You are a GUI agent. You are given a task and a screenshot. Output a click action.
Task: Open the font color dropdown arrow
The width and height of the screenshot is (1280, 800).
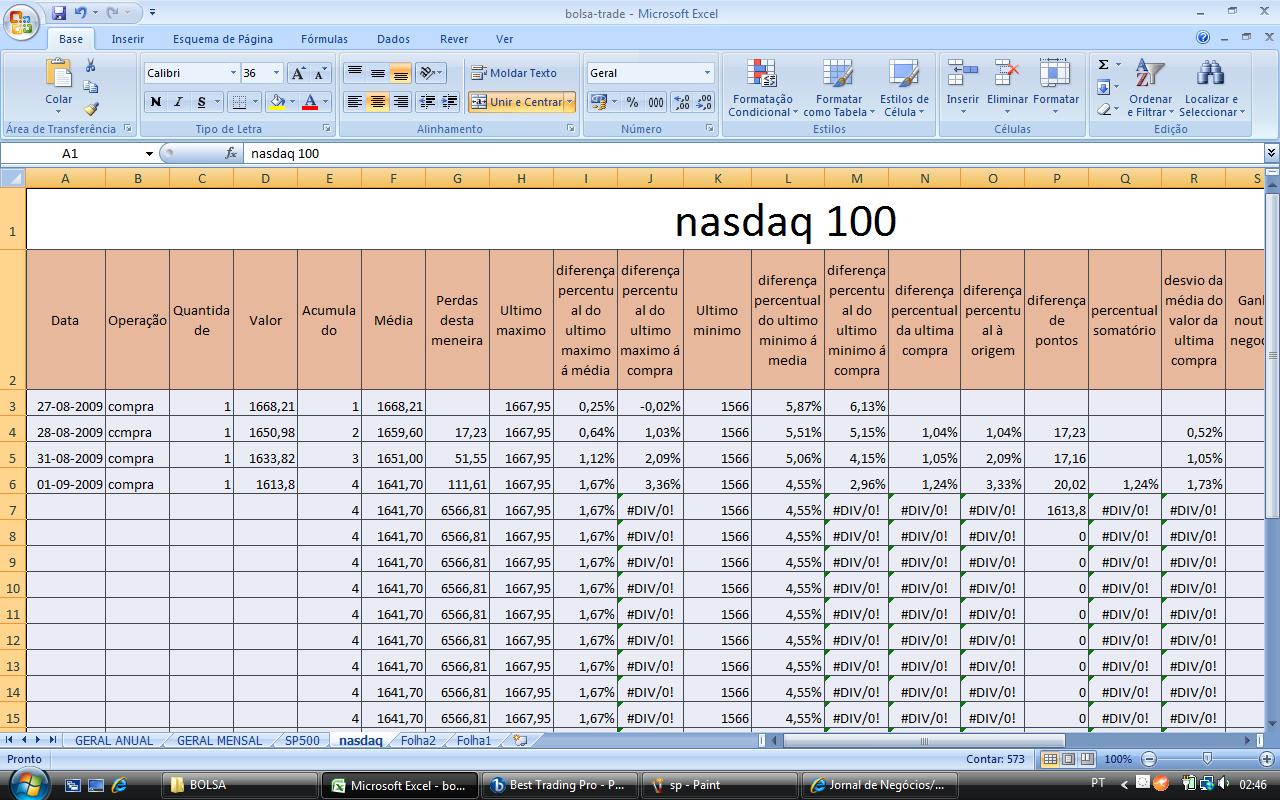point(326,102)
